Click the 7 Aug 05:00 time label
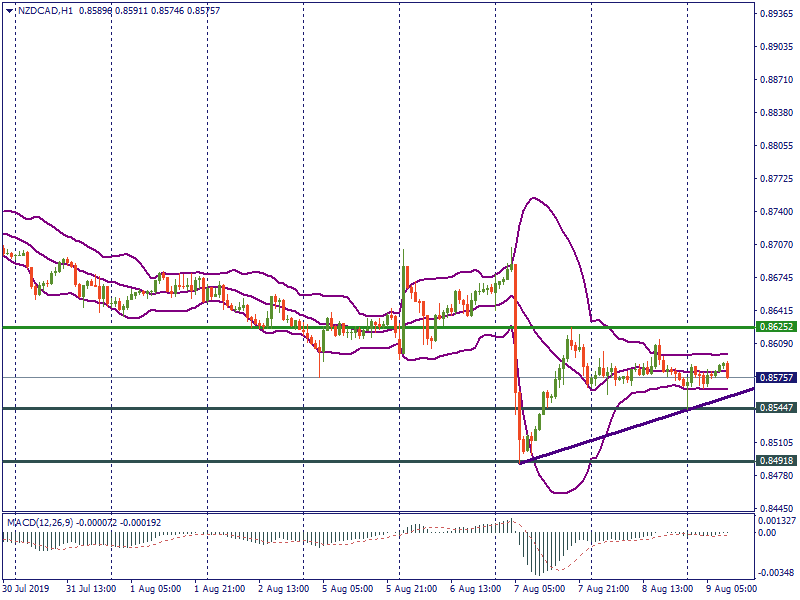The width and height of the screenshot is (800, 600). tap(540, 590)
